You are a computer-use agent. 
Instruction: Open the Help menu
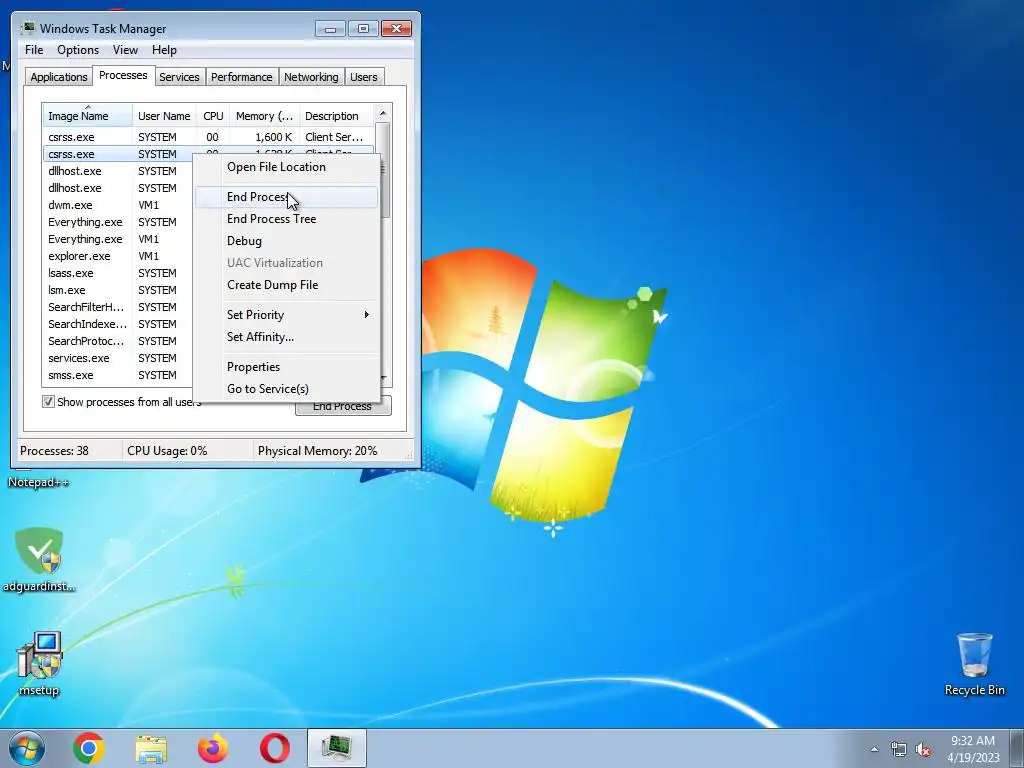pyautogui.click(x=164, y=50)
